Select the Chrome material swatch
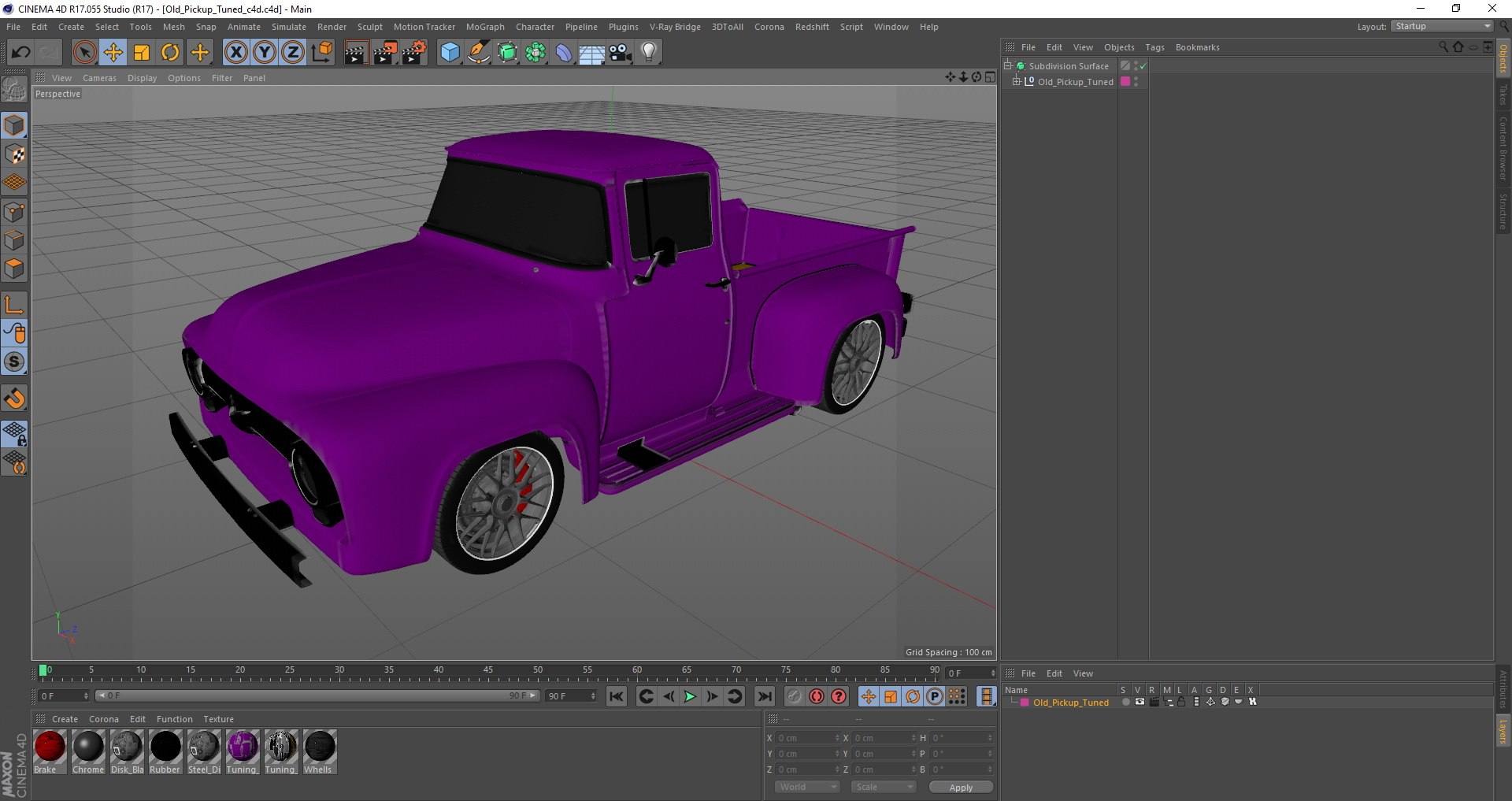The width and height of the screenshot is (1512, 801). tap(88, 752)
